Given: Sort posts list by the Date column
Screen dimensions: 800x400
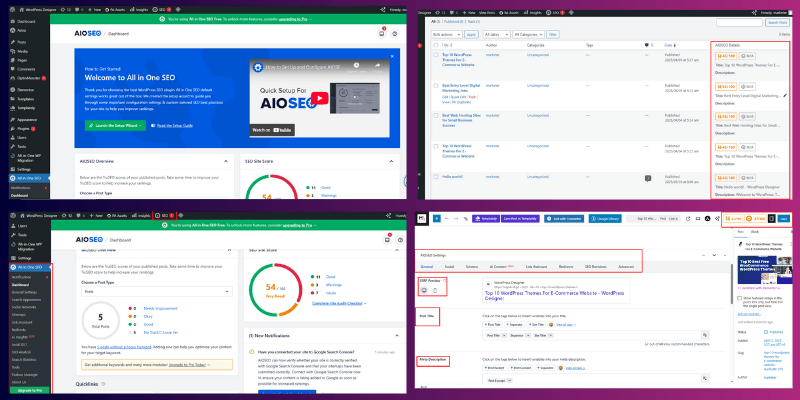Looking at the screenshot, I should pos(668,45).
